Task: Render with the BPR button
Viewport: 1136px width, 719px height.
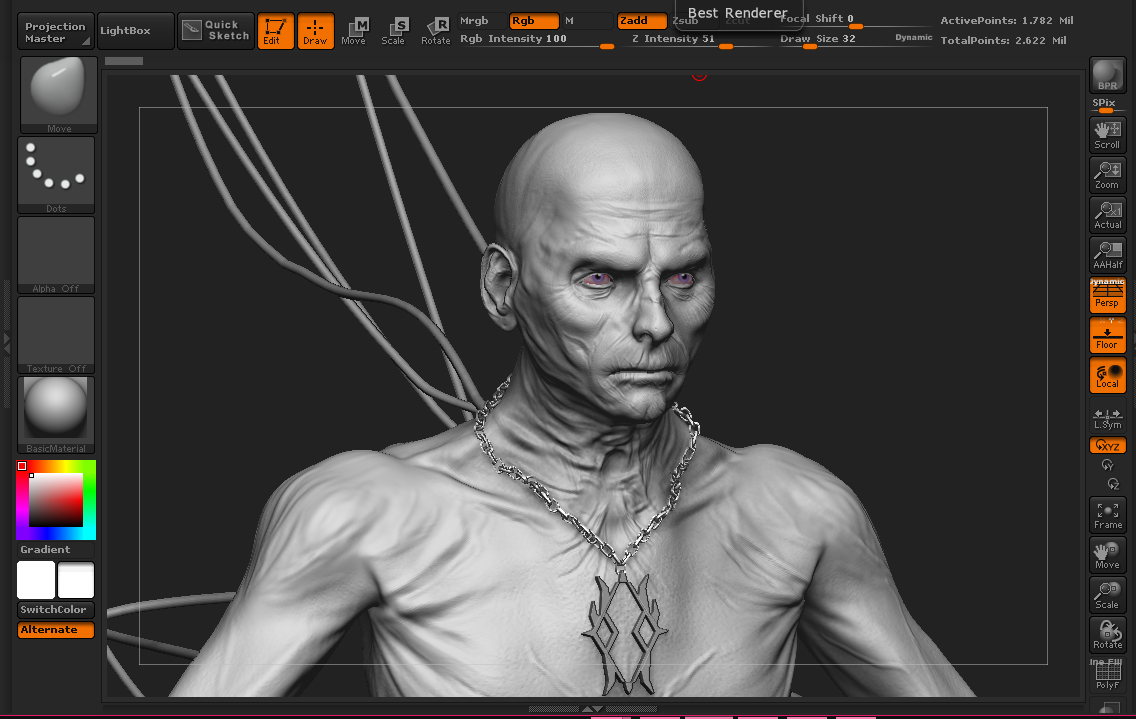Action: [x=1108, y=75]
